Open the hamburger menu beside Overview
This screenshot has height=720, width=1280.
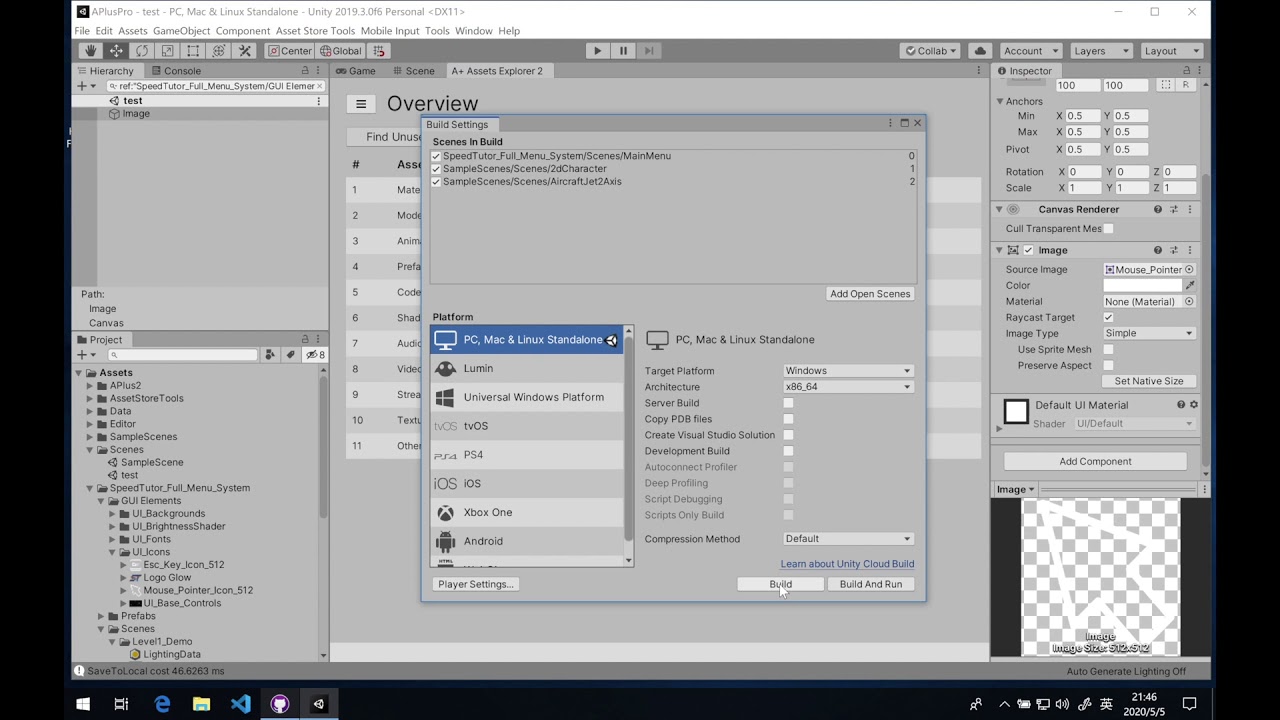coord(361,104)
